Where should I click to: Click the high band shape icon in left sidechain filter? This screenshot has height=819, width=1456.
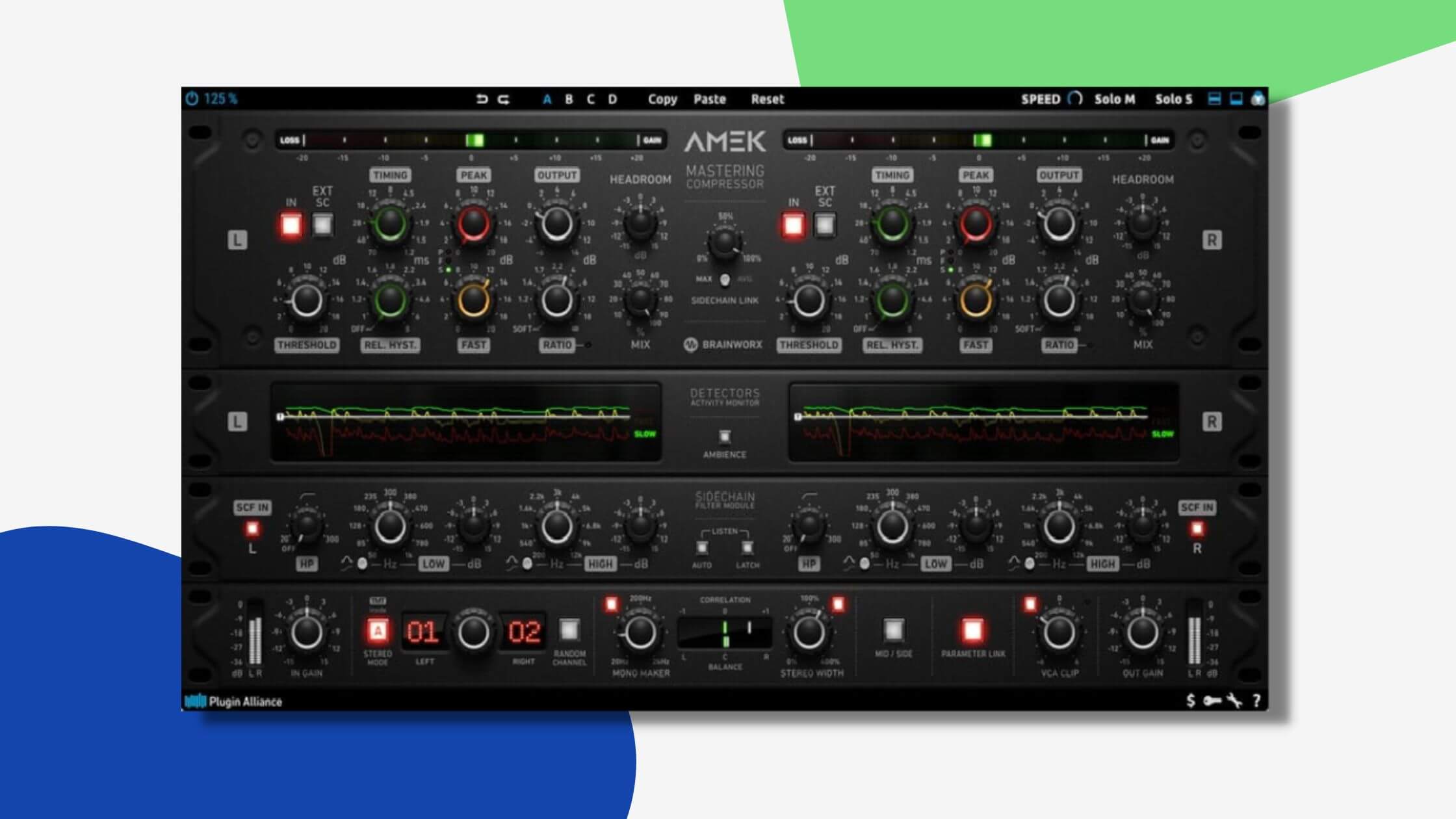tap(512, 564)
